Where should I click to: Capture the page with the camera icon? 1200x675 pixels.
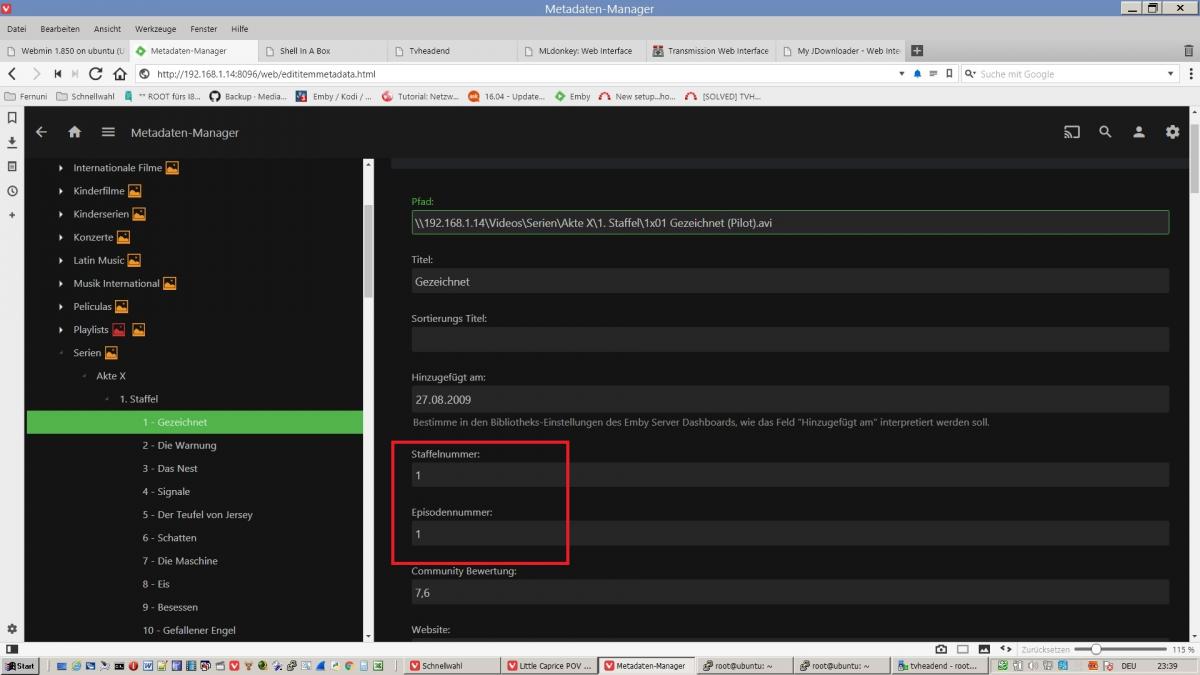(x=941, y=649)
